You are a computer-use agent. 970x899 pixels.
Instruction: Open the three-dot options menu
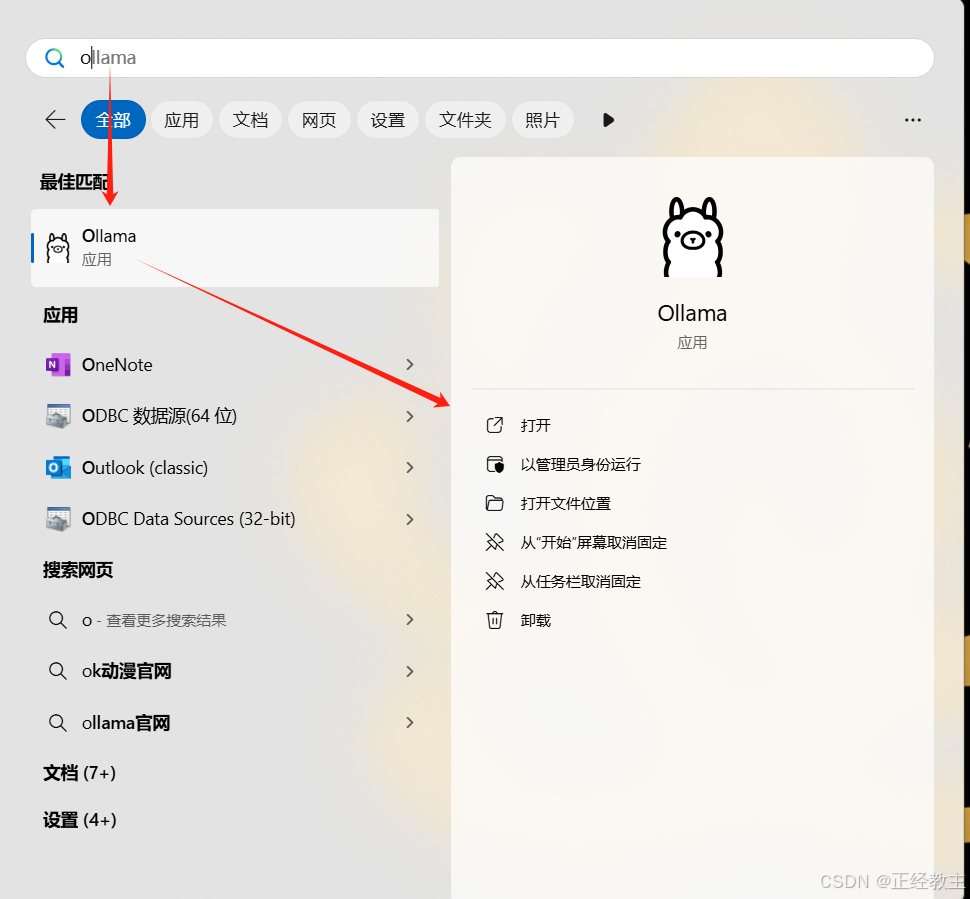pyautogui.click(x=912, y=120)
